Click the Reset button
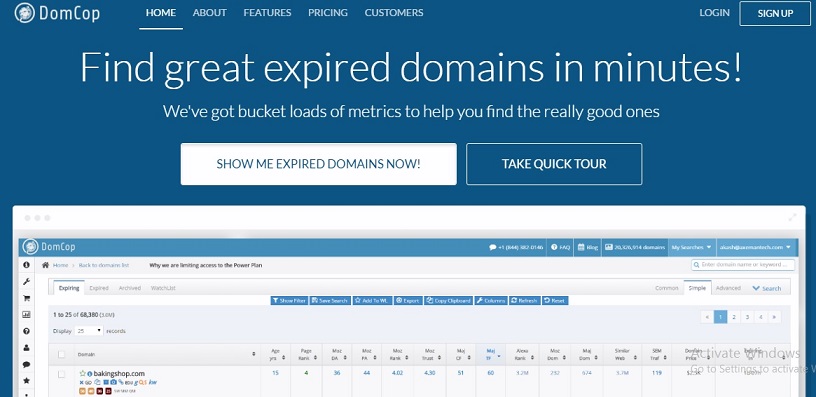 point(555,301)
